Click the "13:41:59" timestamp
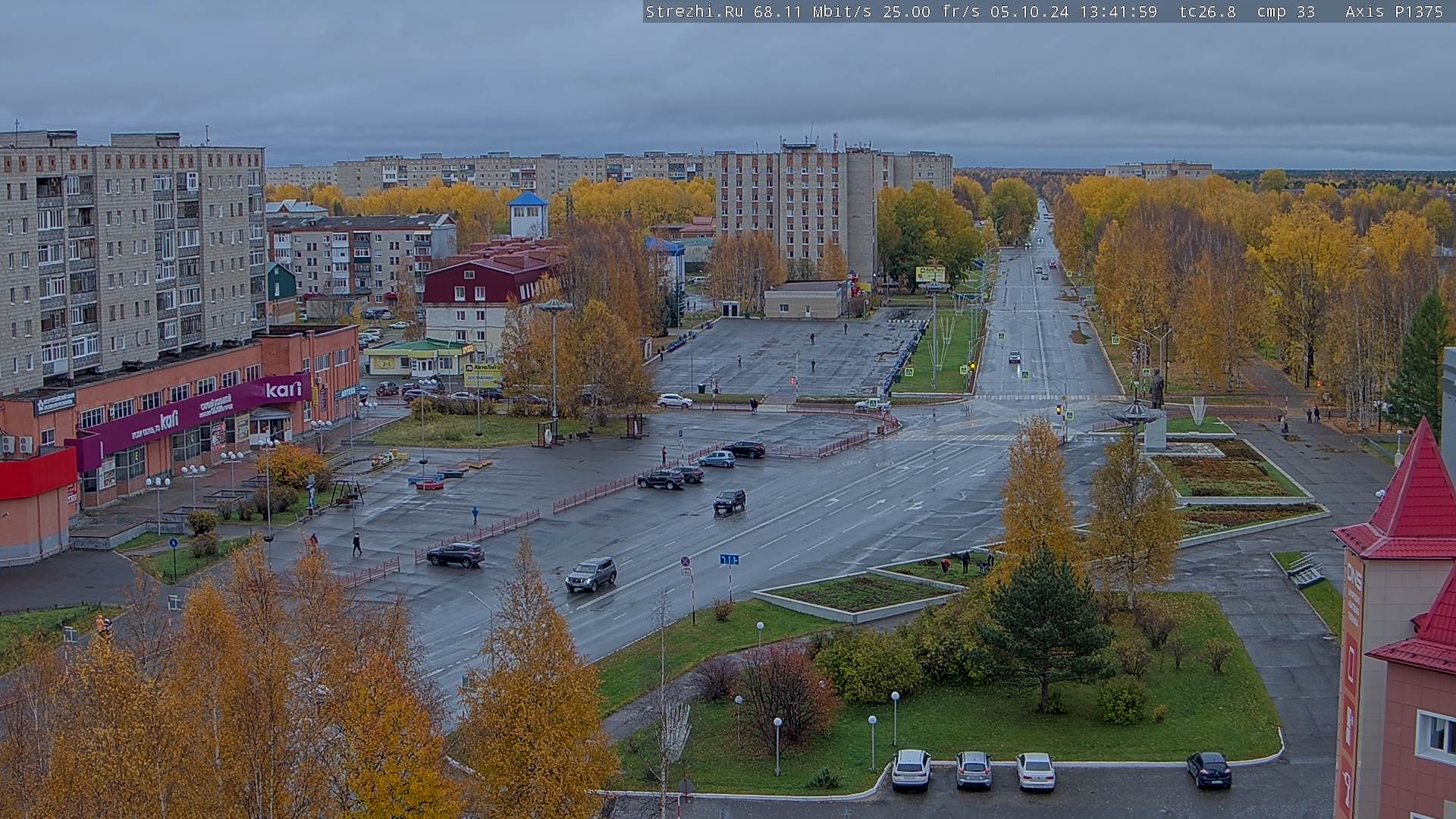The image size is (1456, 819). point(1119,11)
